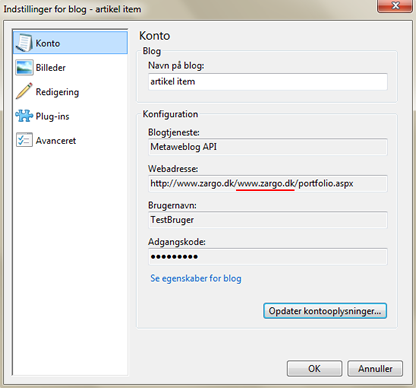The image size is (416, 388).
Task: Click the Adgangskode password field
Action: 268,257
